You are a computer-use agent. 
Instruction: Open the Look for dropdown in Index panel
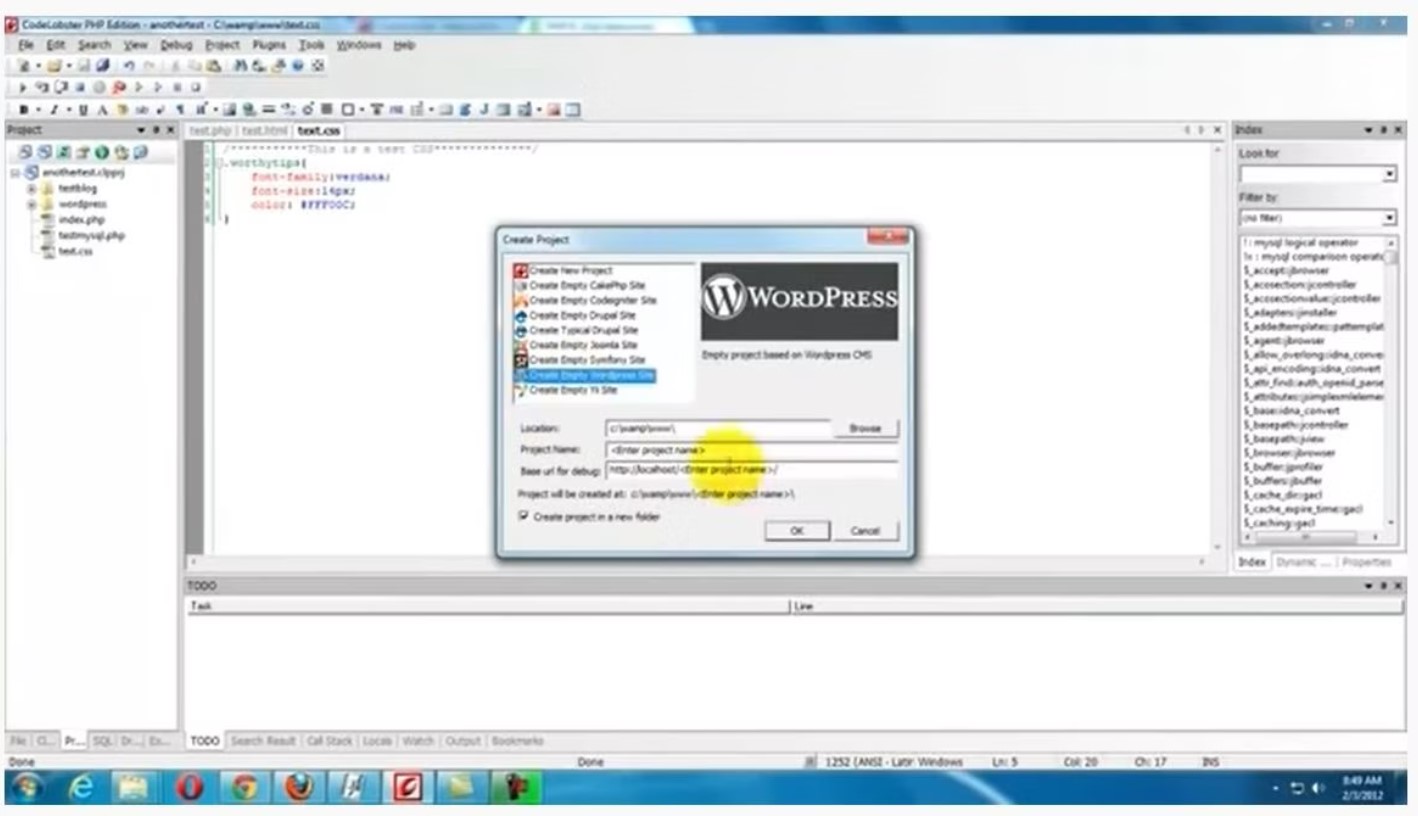(1390, 175)
